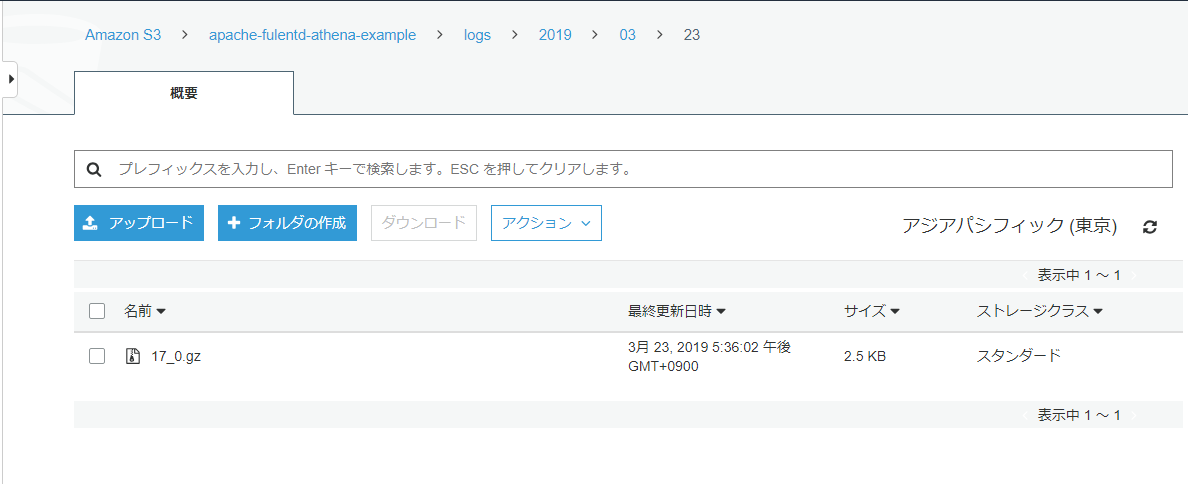
Task: Click the plus icon for folder creation
Action: (234, 223)
